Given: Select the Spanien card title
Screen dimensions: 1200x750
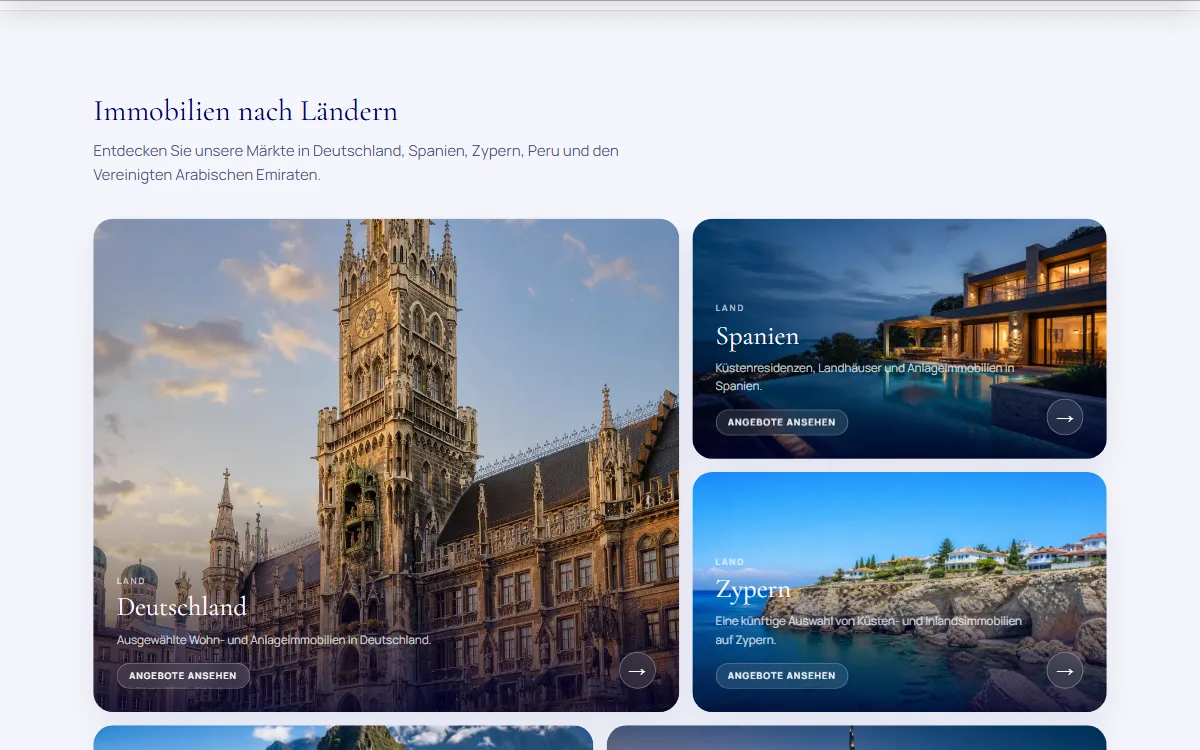Looking at the screenshot, I should (x=757, y=336).
